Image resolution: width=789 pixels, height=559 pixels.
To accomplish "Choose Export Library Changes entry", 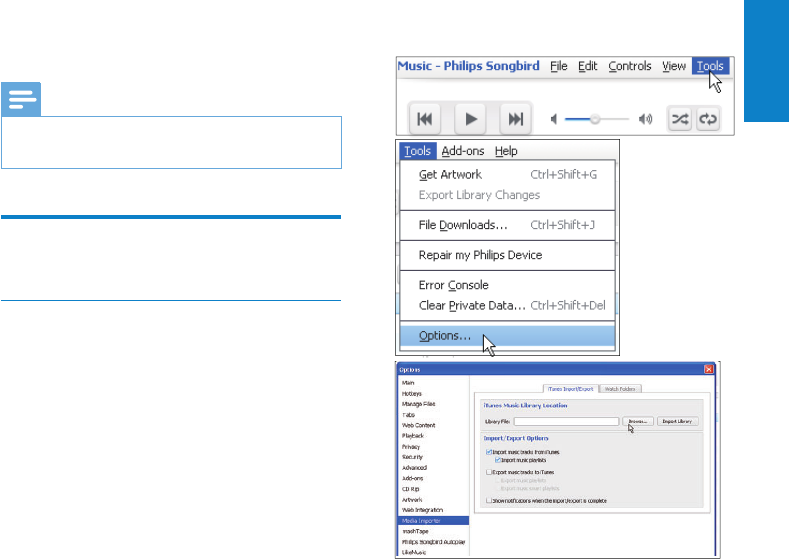I will (x=507, y=195).
